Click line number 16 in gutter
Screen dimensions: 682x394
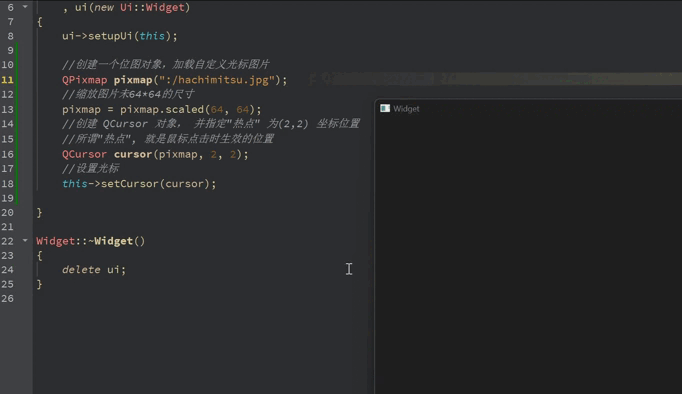7,154
